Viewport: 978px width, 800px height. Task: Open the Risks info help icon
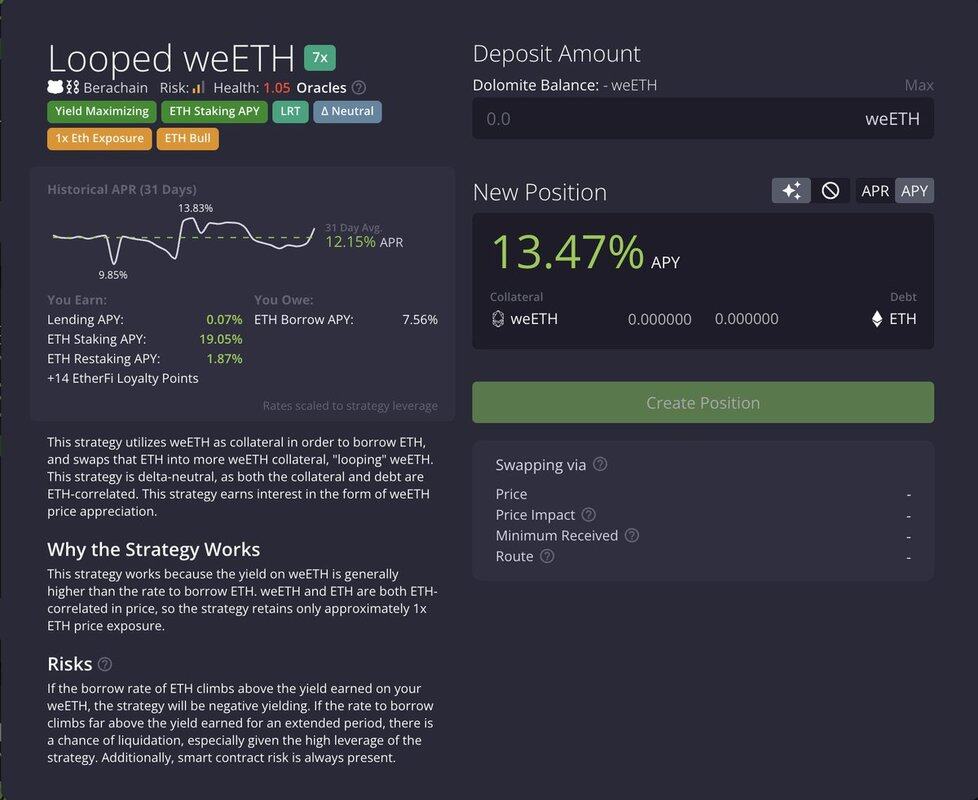coord(105,664)
